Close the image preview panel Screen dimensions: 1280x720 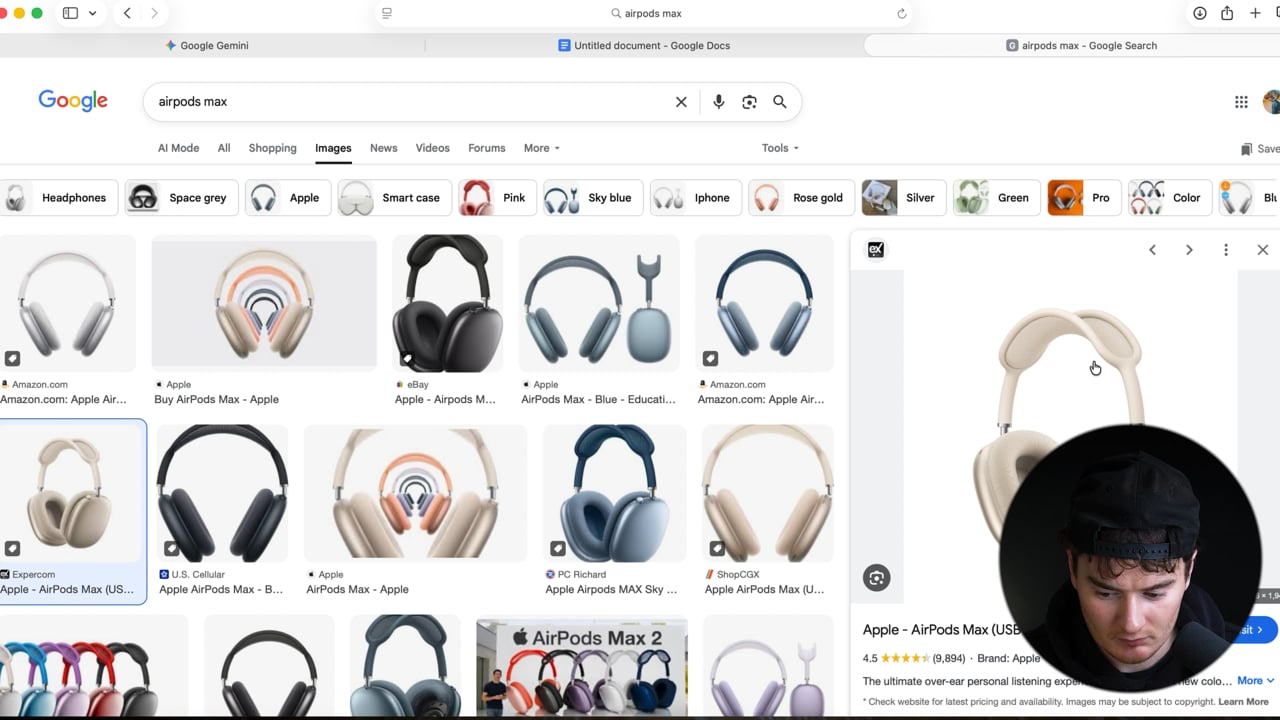tap(1262, 250)
